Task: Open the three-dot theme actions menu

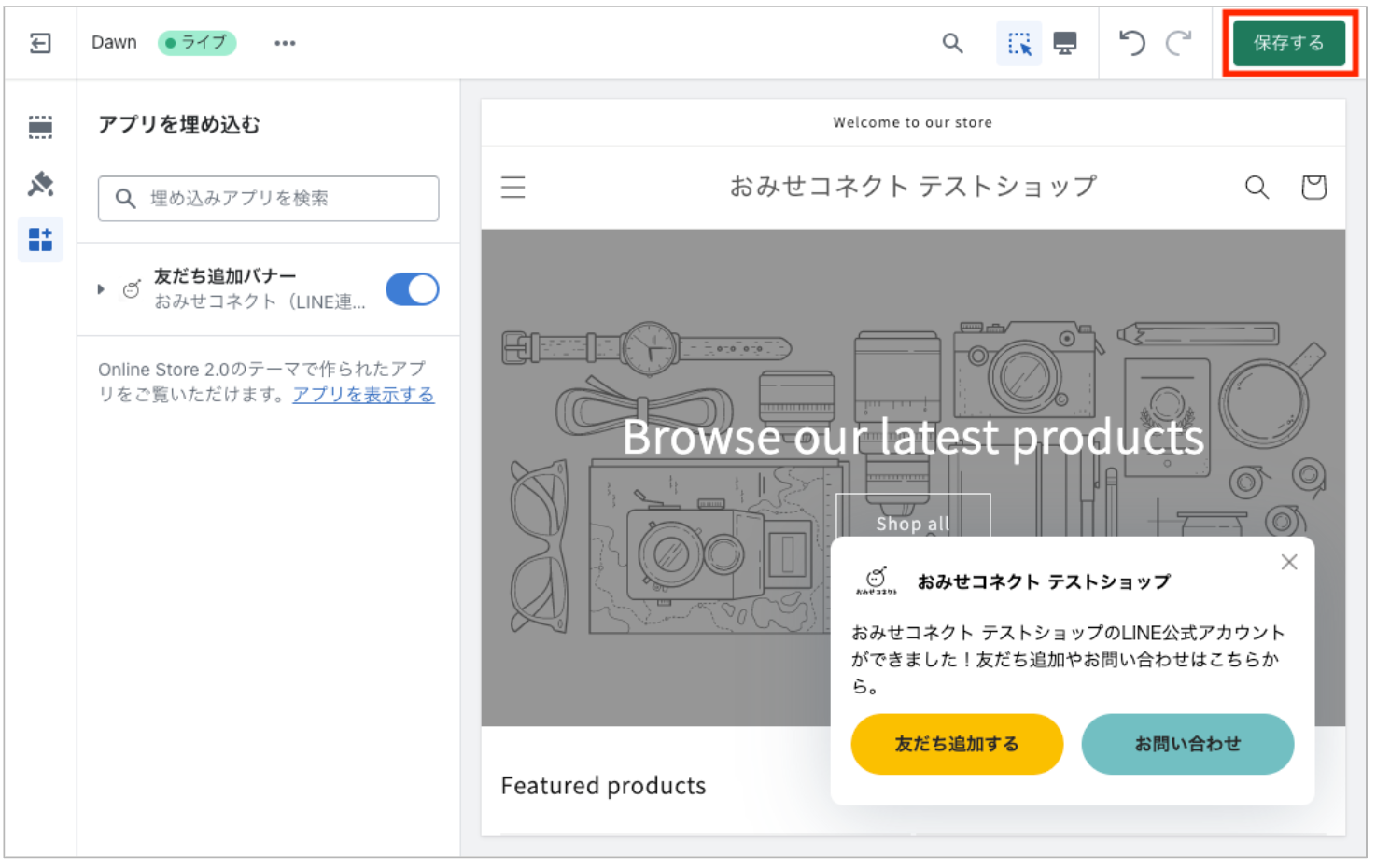Action: (285, 43)
